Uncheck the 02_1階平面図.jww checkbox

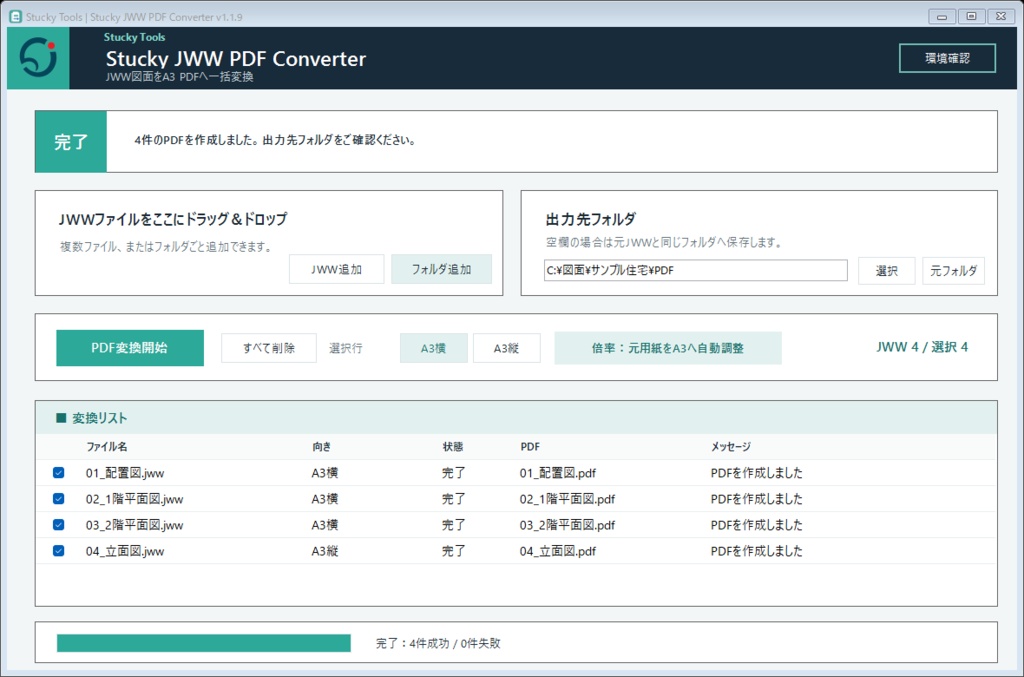tap(59, 499)
